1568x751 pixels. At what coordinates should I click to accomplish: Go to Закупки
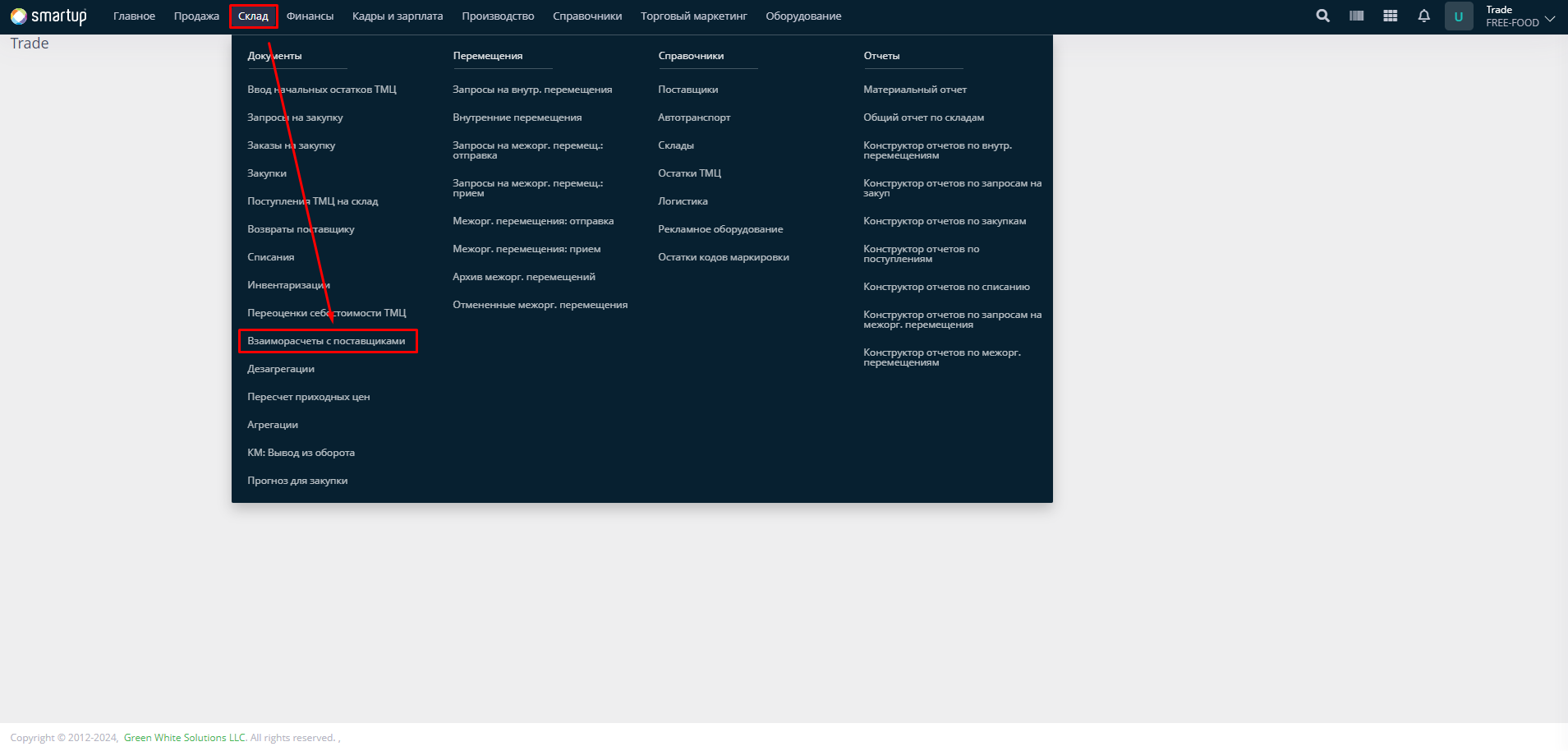coord(267,173)
